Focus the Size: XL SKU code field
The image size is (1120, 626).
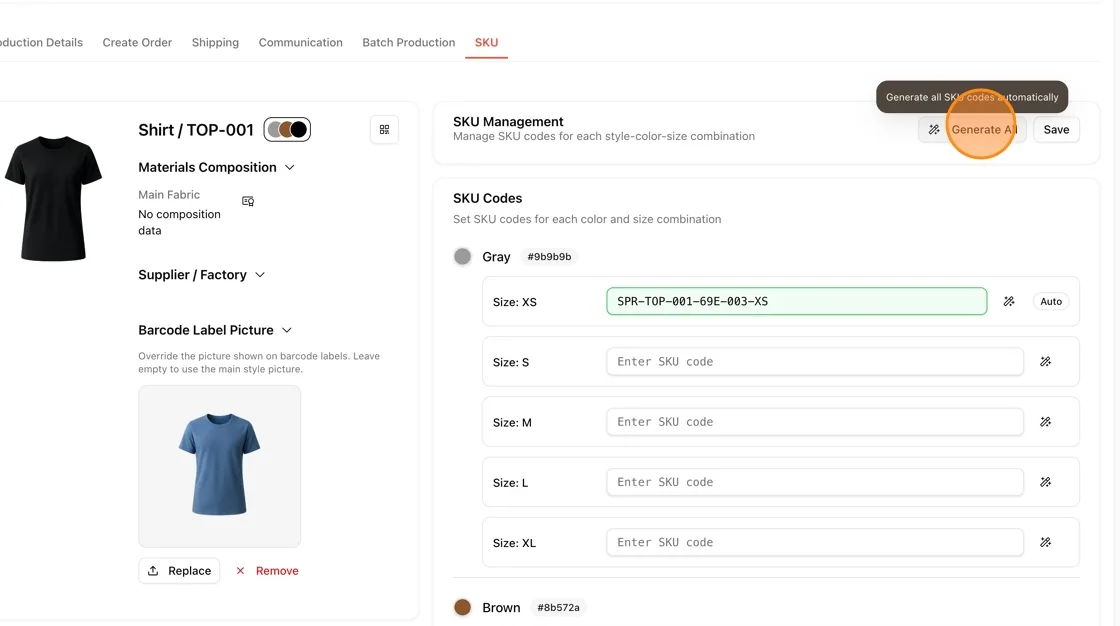(x=814, y=542)
